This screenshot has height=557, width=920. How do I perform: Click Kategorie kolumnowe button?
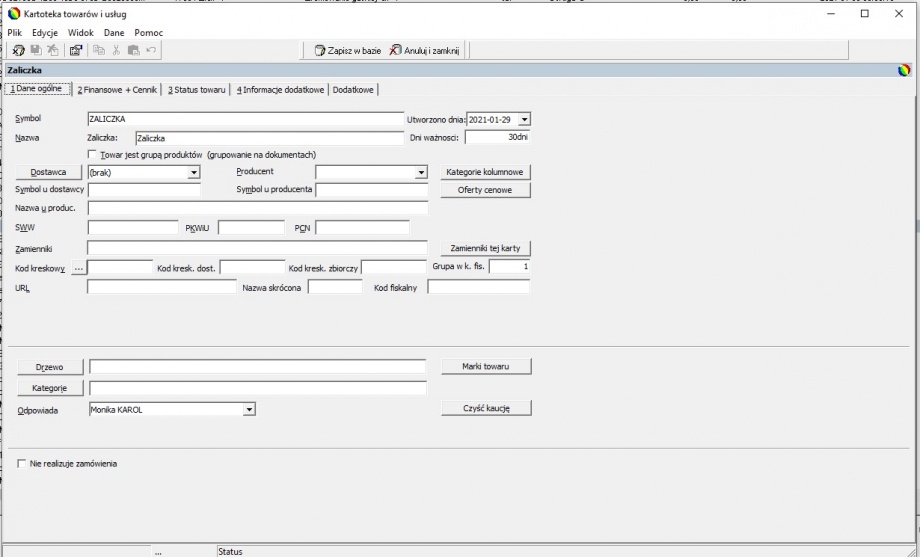click(x=485, y=172)
